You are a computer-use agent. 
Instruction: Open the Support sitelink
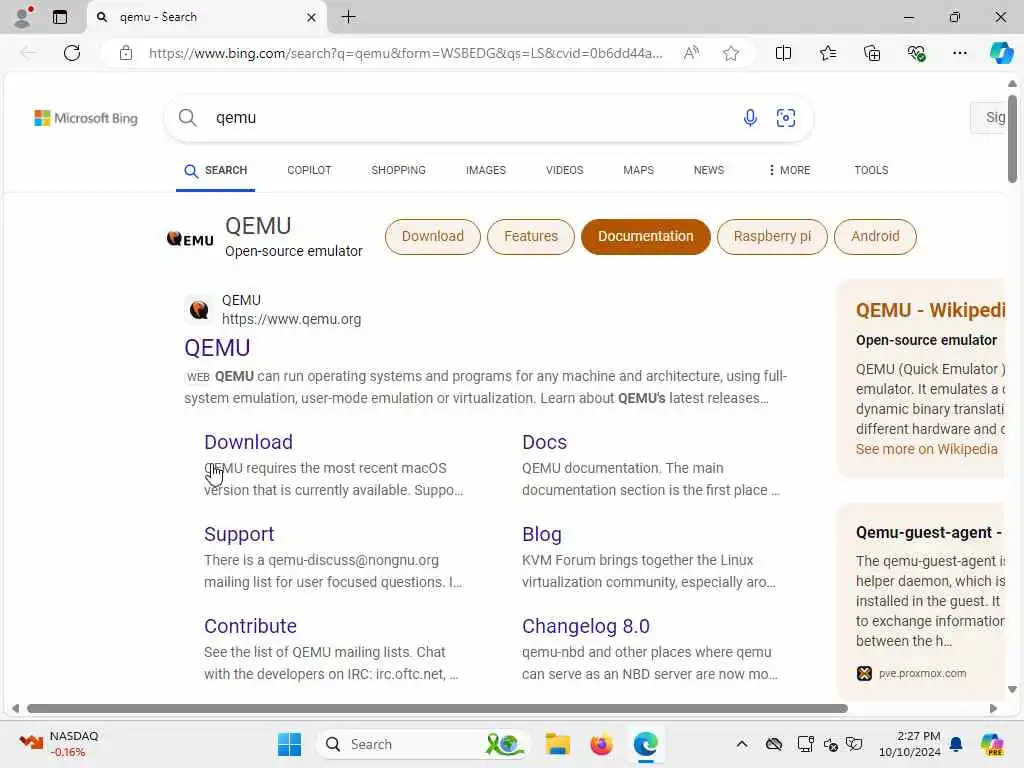click(239, 534)
